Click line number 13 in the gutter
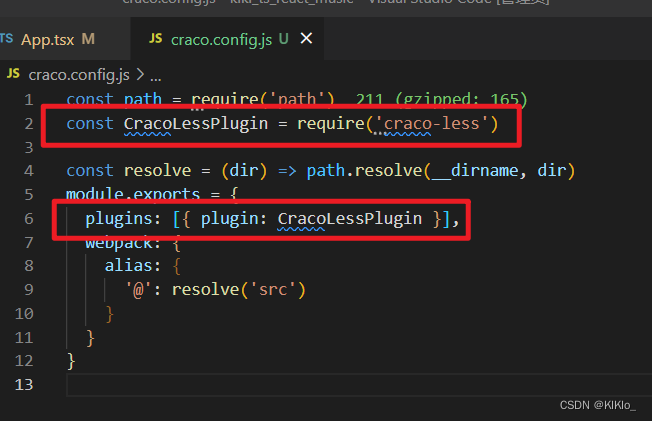 24,385
